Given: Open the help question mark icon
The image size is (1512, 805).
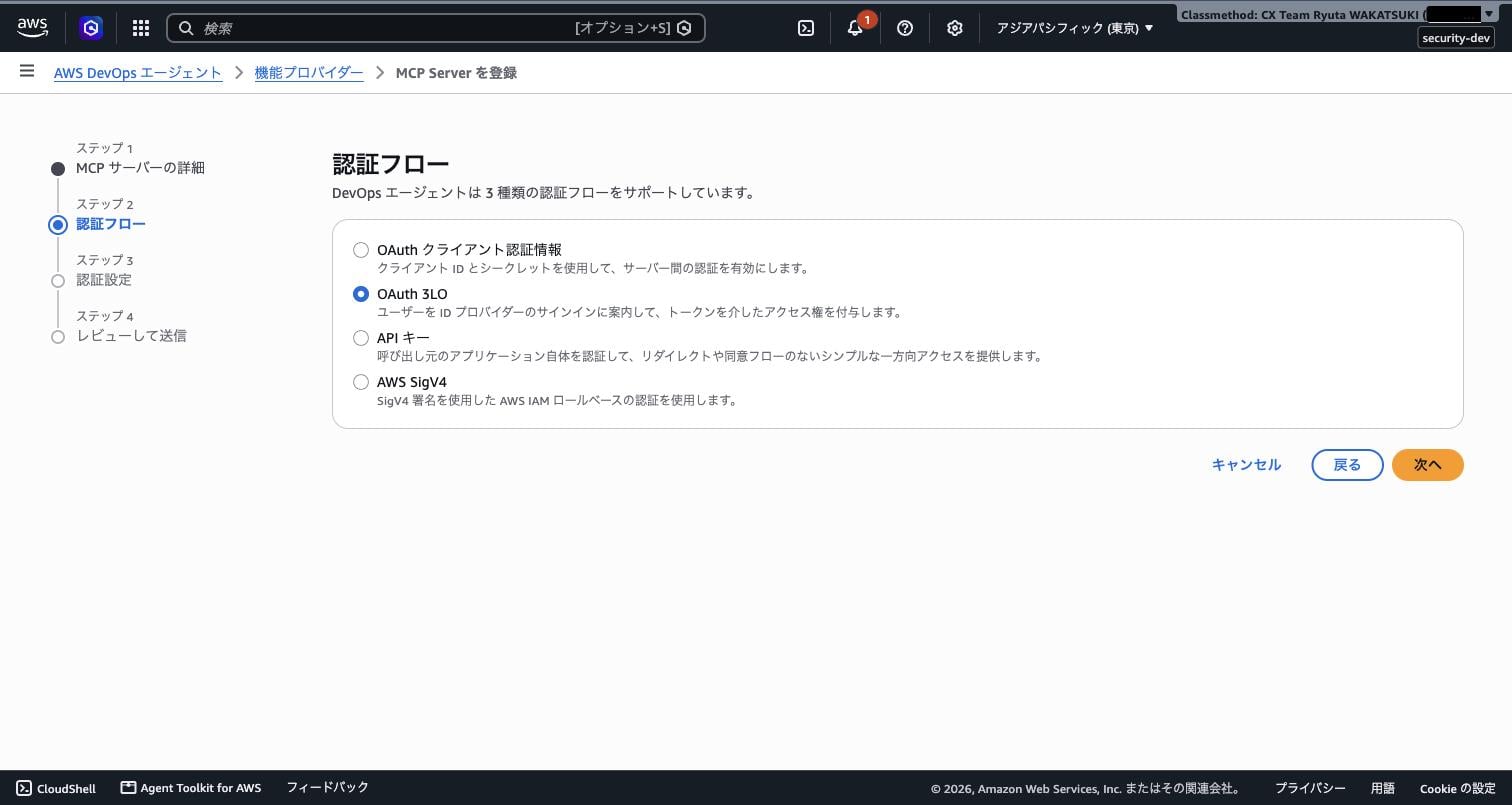Looking at the screenshot, I should (905, 28).
